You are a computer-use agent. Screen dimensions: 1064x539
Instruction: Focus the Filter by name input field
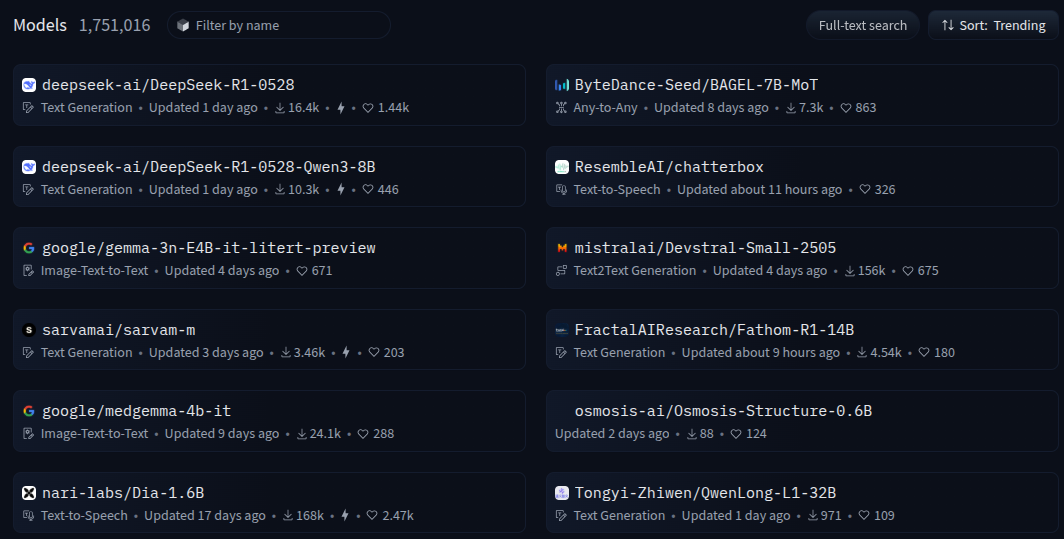(285, 26)
